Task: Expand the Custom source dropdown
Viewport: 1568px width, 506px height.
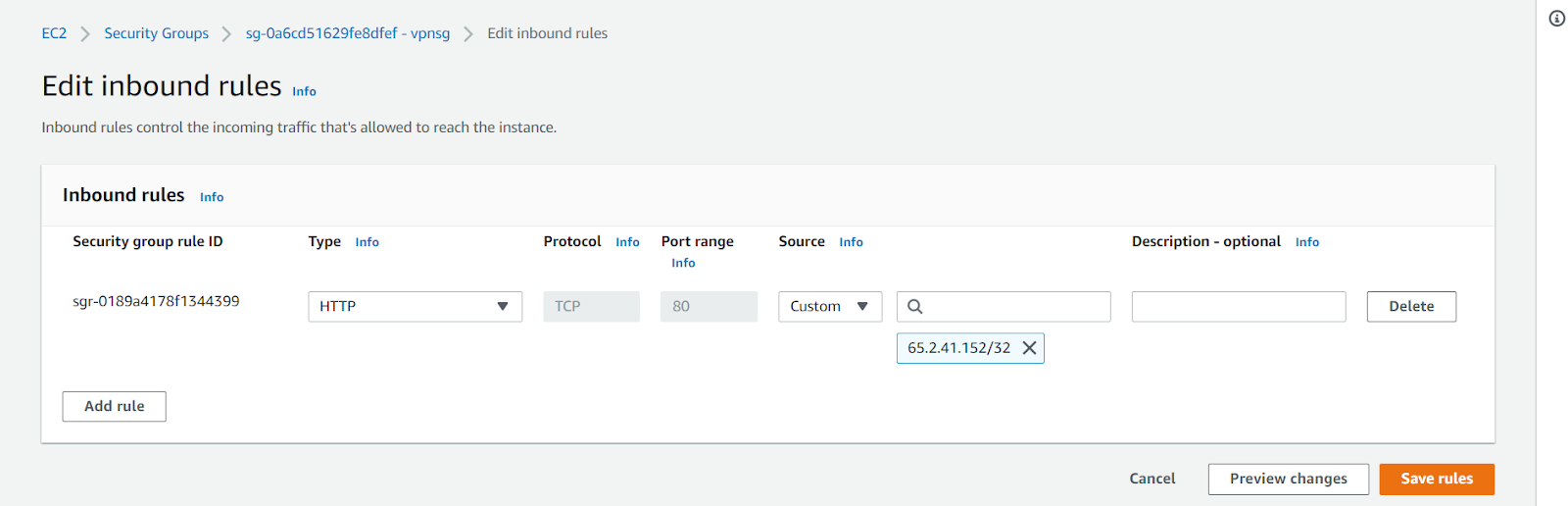Action: [x=830, y=307]
